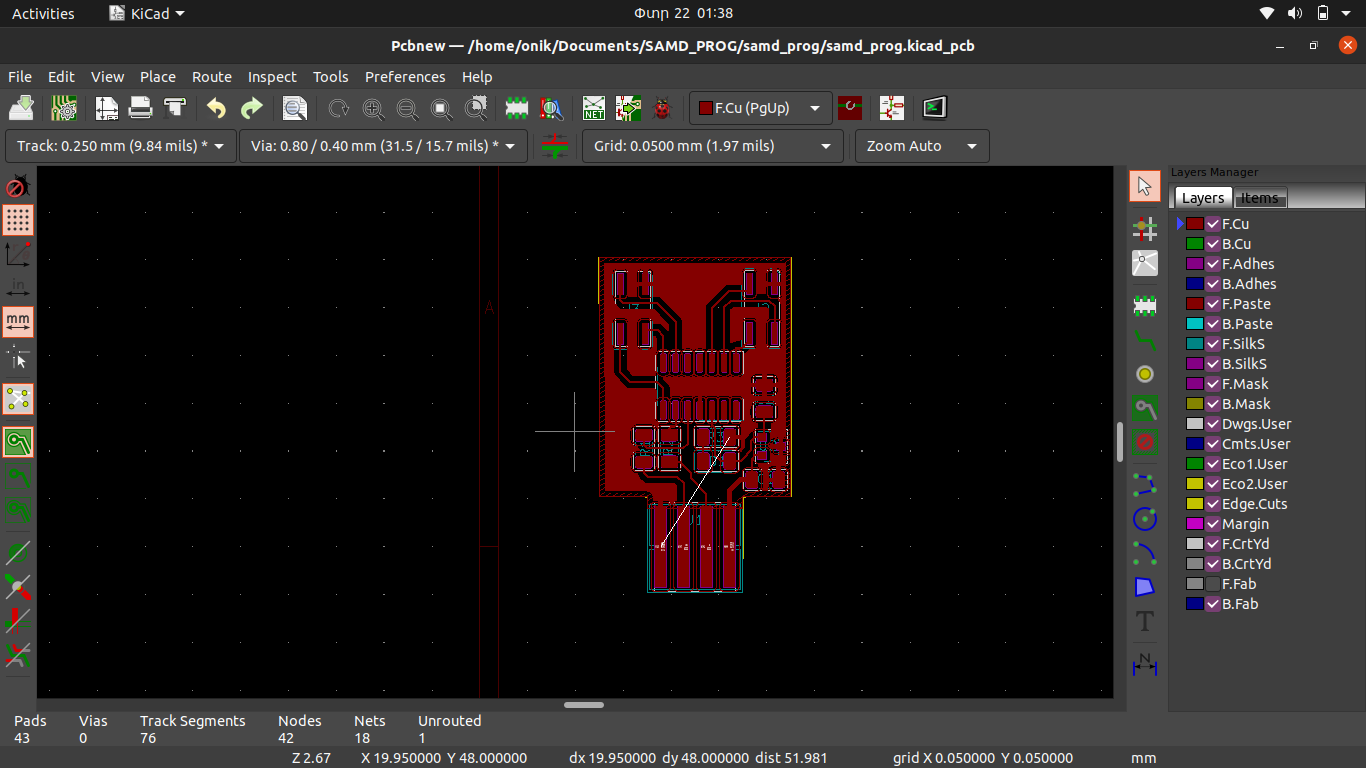This screenshot has height=768, width=1366.
Task: Select the Add vias tool
Action: coord(1145,374)
